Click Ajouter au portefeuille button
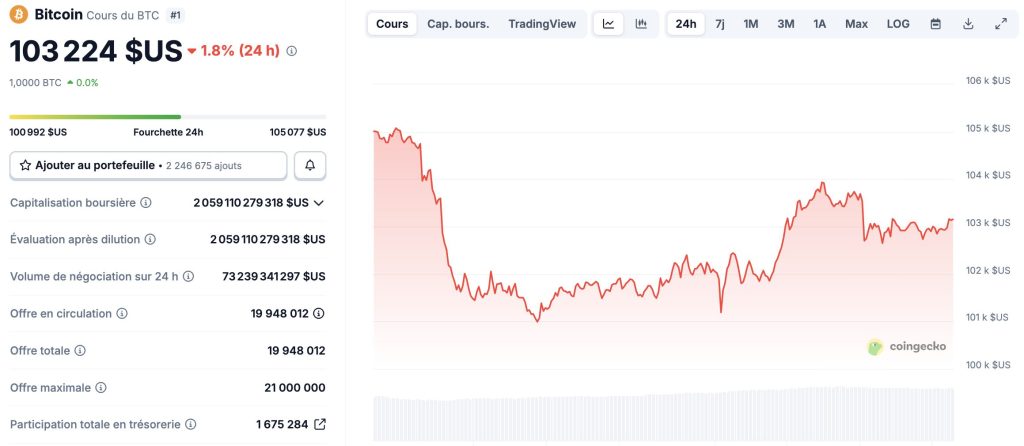 (x=148, y=165)
